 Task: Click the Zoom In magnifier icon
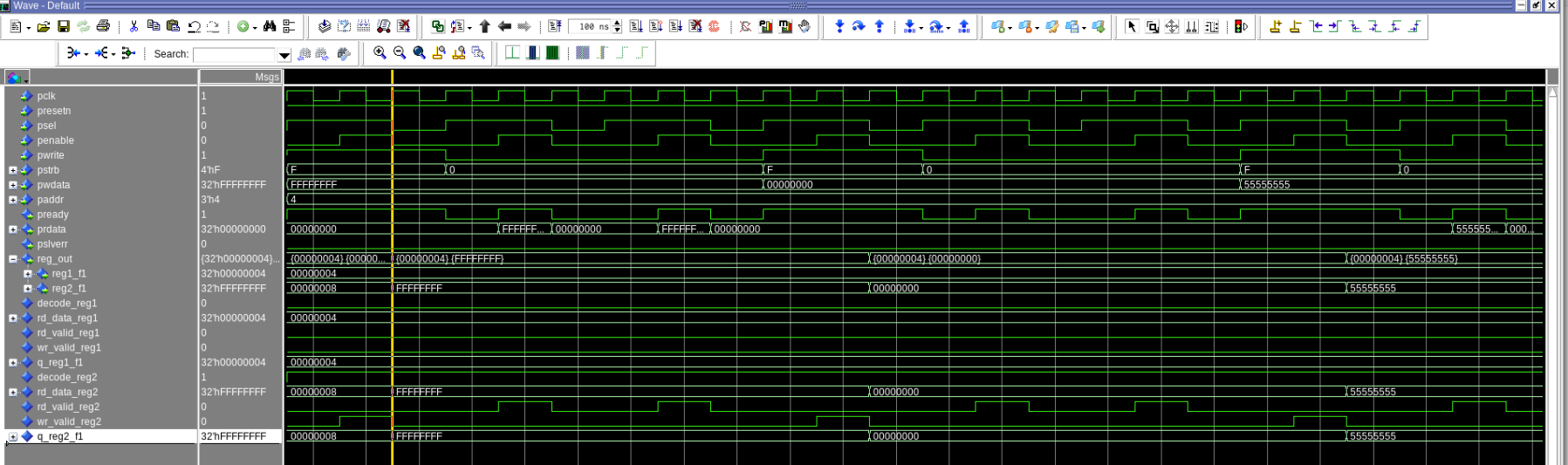click(x=380, y=53)
